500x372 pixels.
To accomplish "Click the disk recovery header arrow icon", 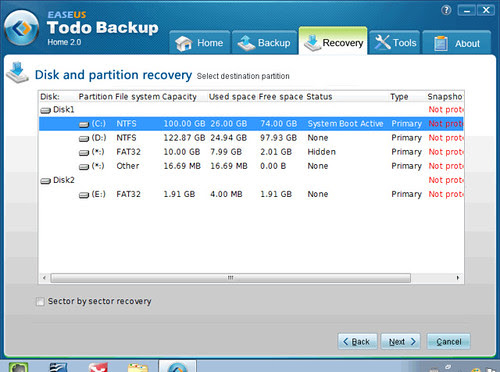I will point(17,72).
